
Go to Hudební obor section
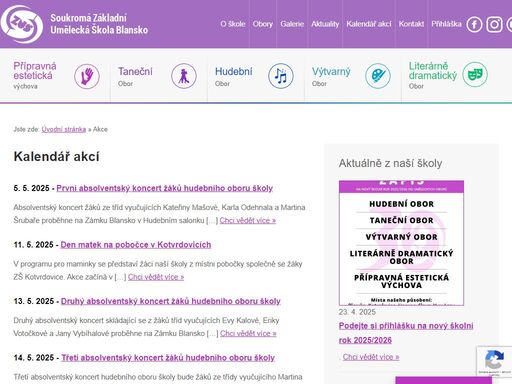[x=234, y=76]
